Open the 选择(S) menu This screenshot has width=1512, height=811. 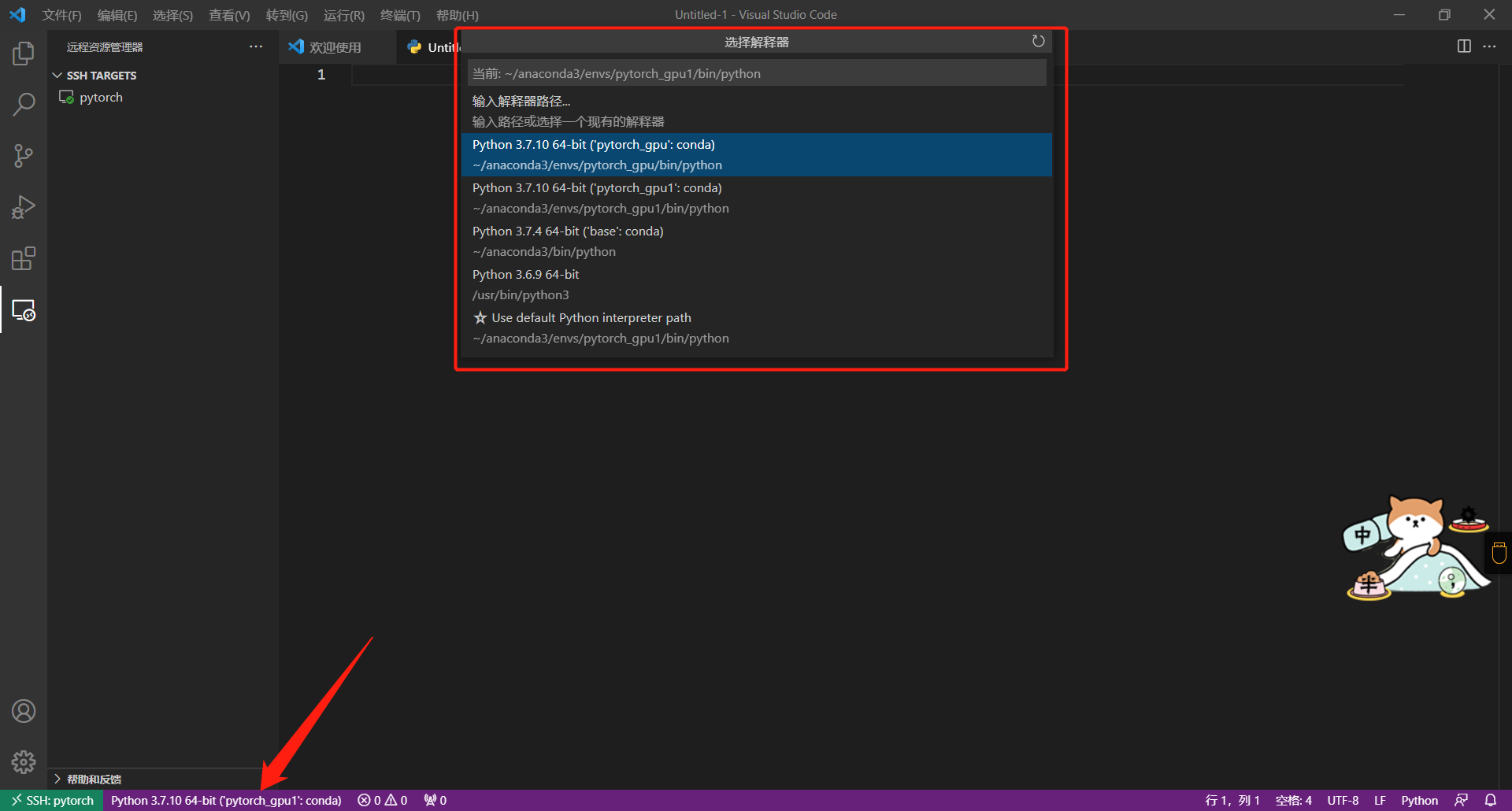click(172, 15)
